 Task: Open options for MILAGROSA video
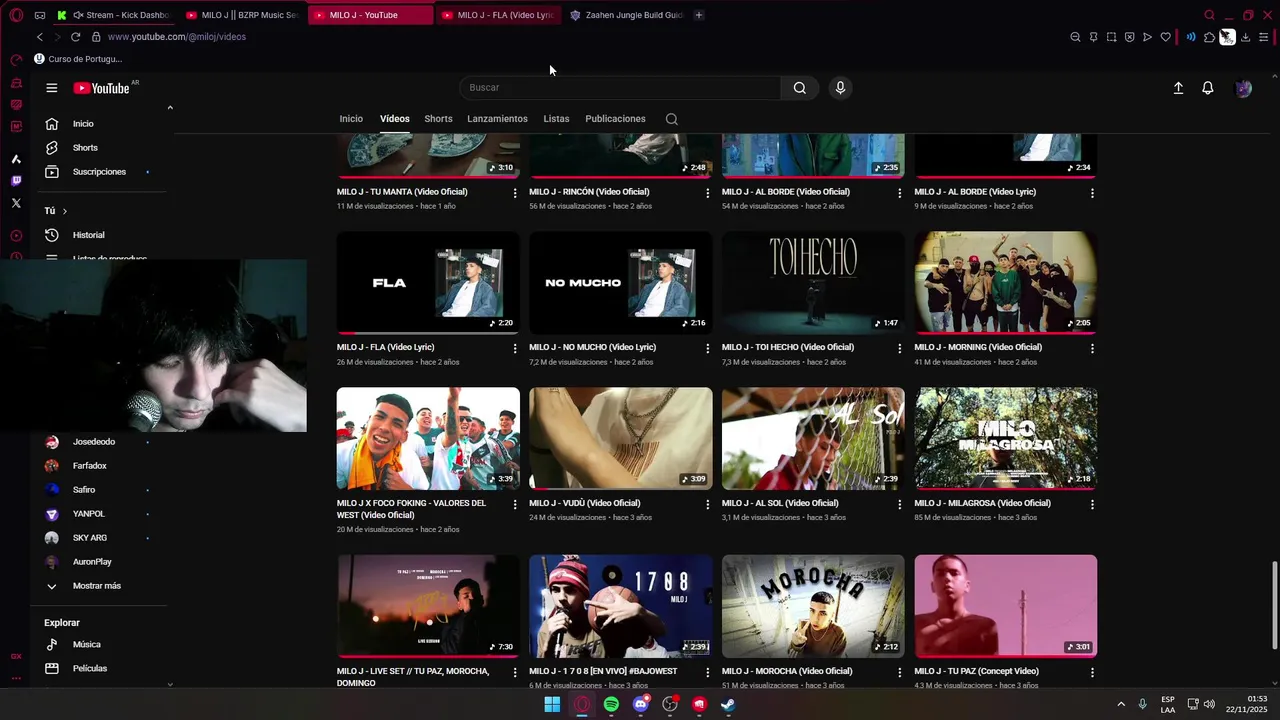pos(1092,505)
